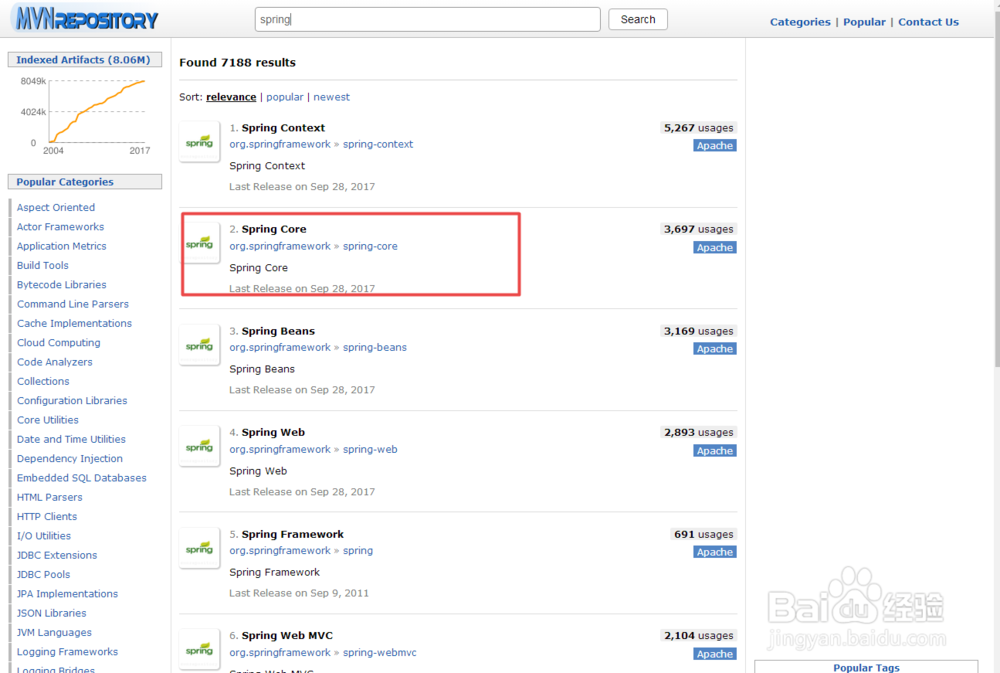Screen dimensions: 1000x673
Task: Click the Spring Beans logo thumbnail
Action: (200, 344)
